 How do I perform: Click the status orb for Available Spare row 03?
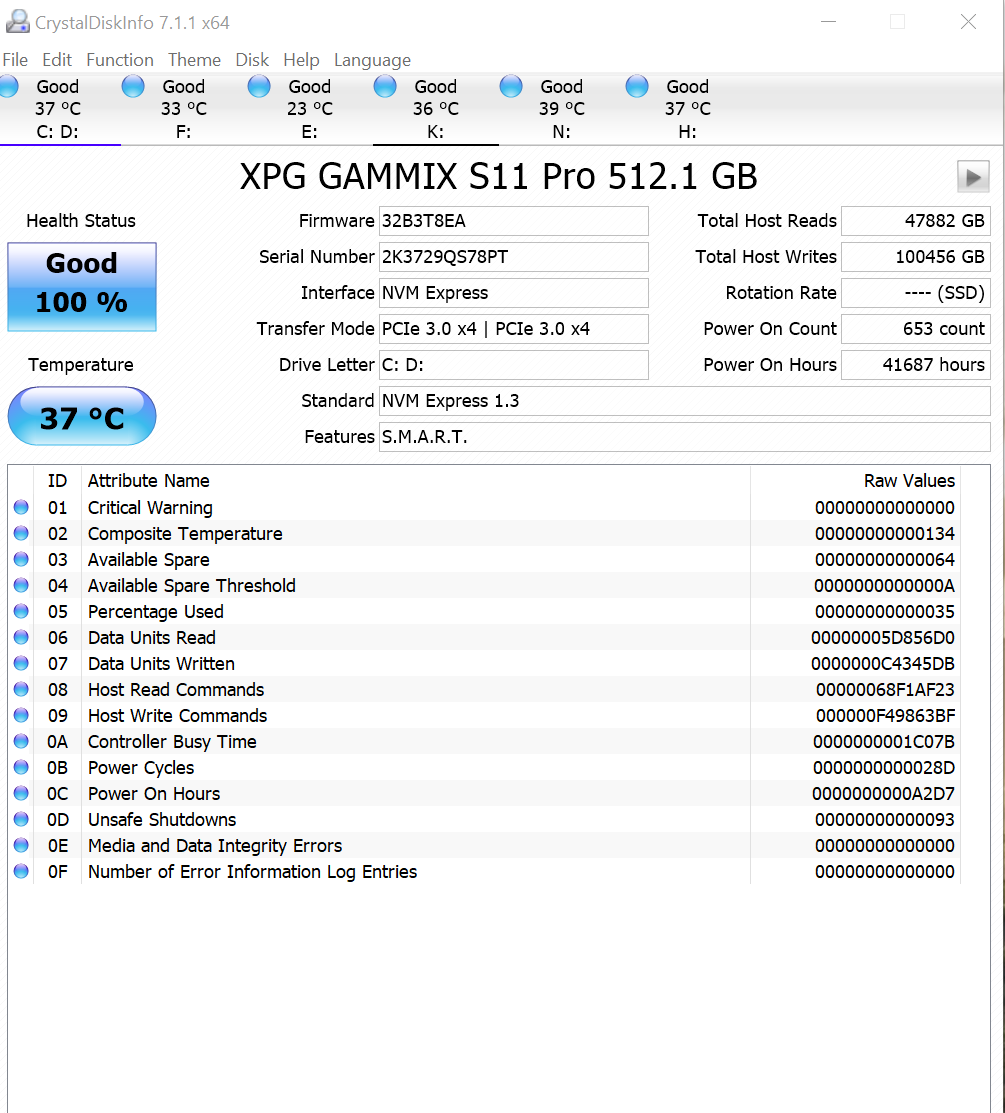[21, 559]
